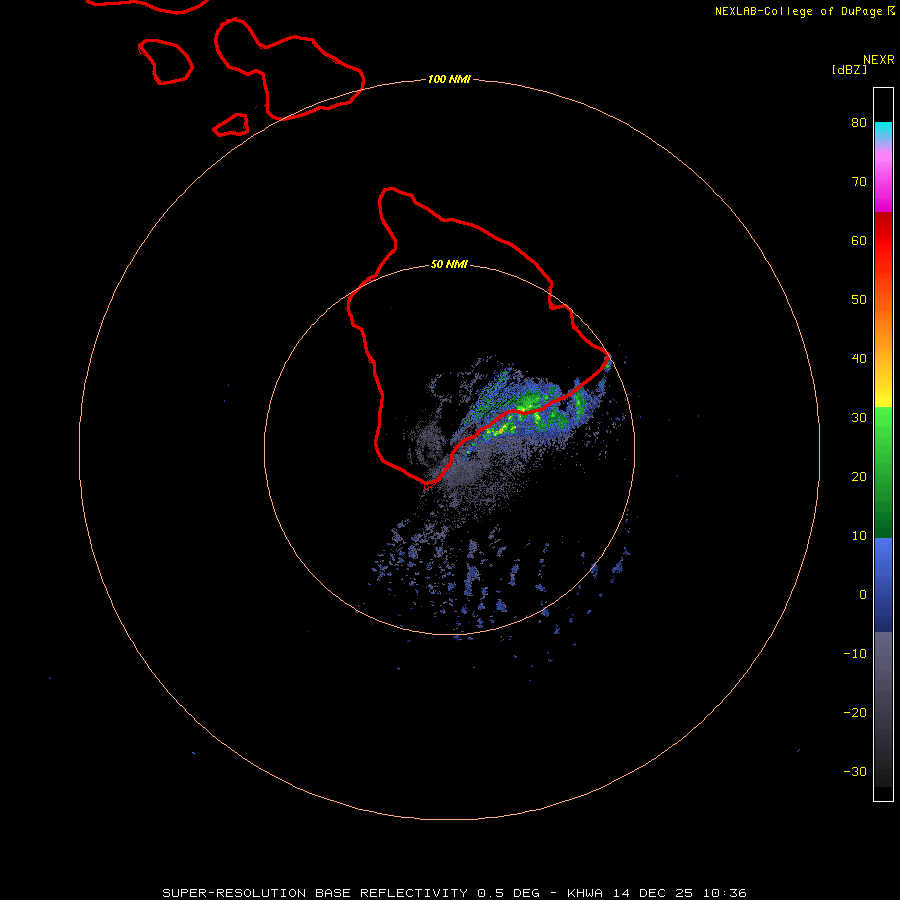Click the 14 DEC 25 10:36 timestamp
The image size is (900, 900).
680,893
